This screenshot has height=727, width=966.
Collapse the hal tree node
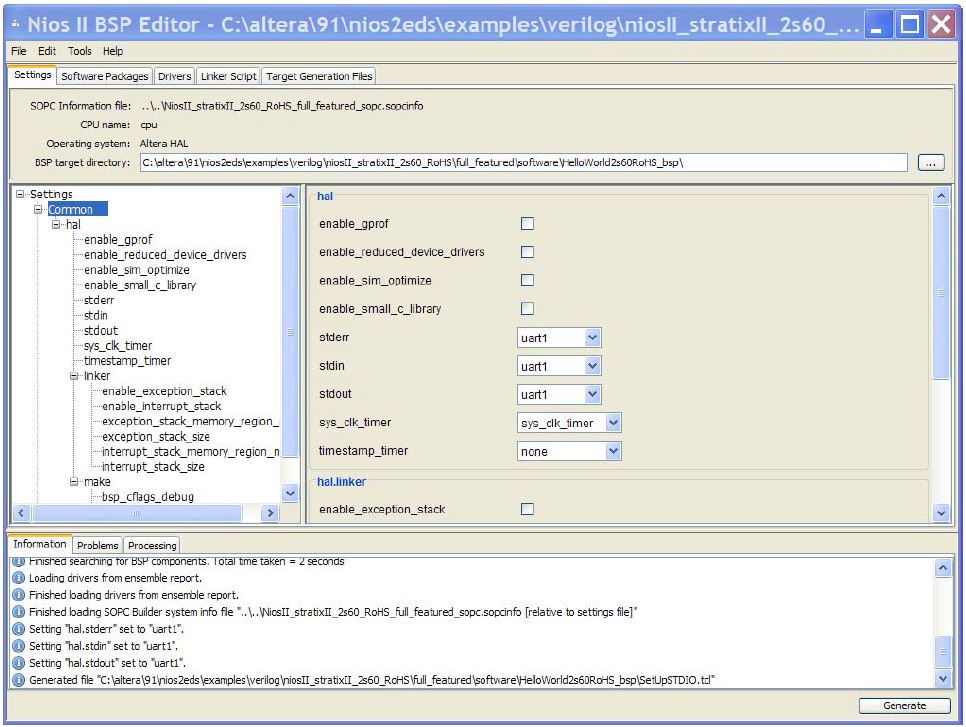point(56,224)
